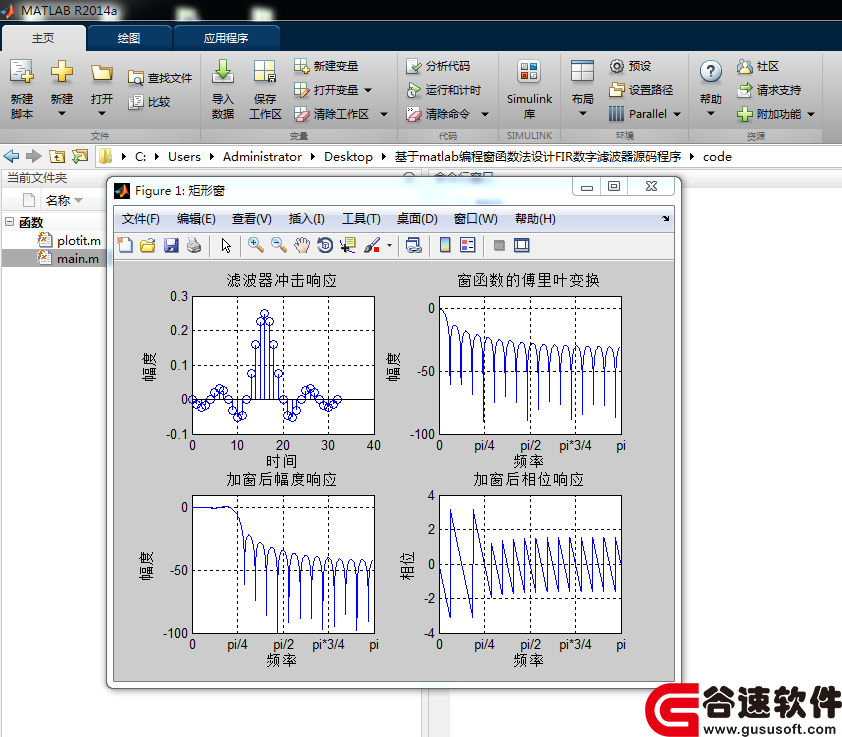Open the Desktop 桌面(D) menu in the figure
Image resolution: width=842 pixels, height=737 pixels.
[417, 219]
